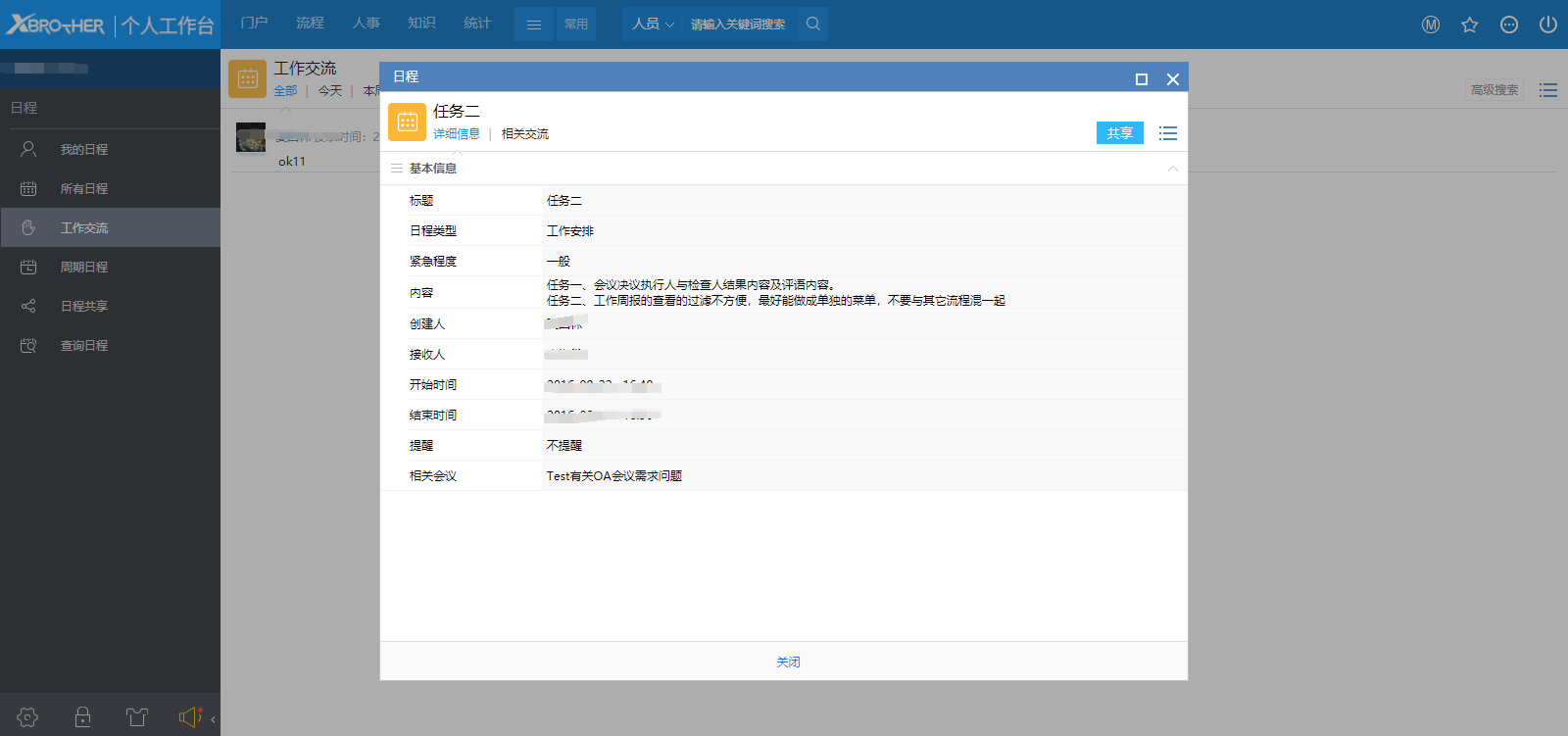
Task: Click the lock icon in sidebar footer
Action: (82, 717)
